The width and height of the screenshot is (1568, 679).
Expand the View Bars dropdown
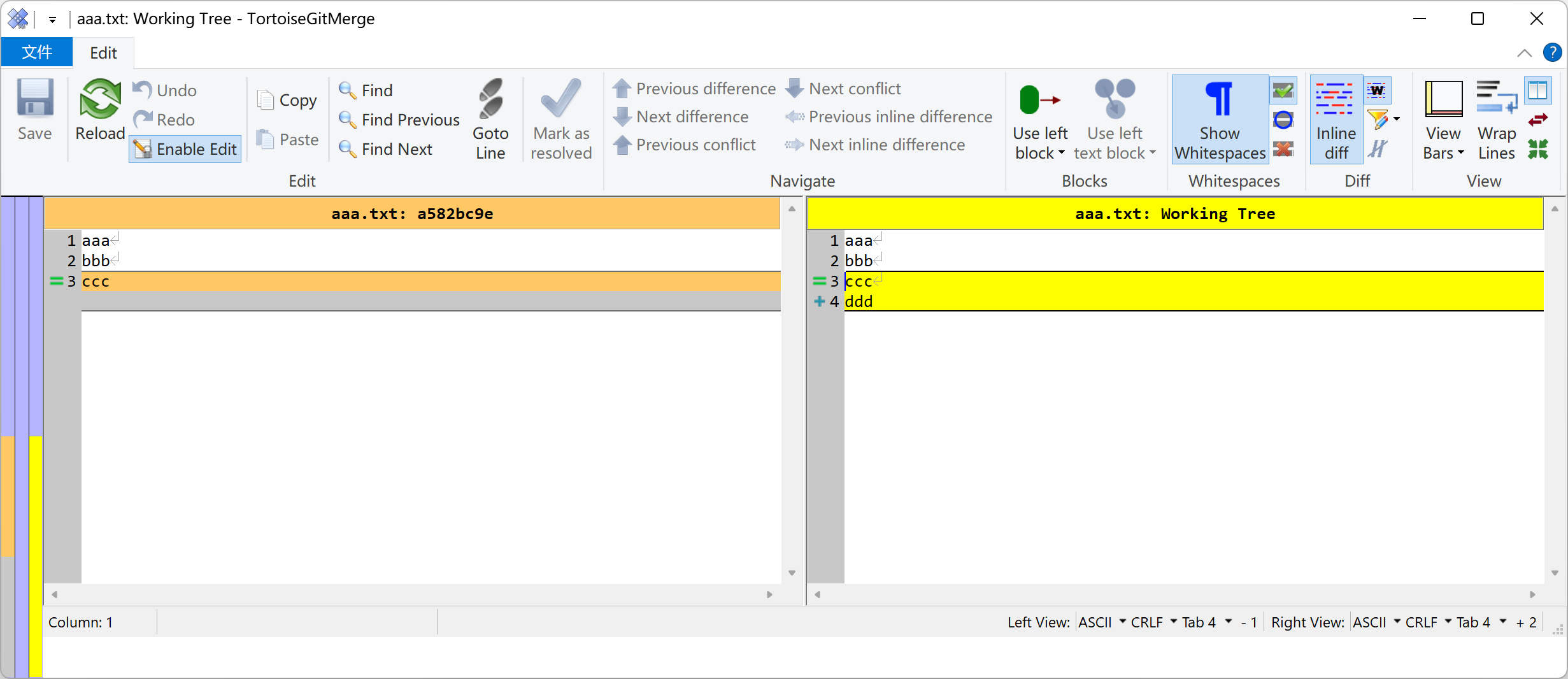(1443, 144)
